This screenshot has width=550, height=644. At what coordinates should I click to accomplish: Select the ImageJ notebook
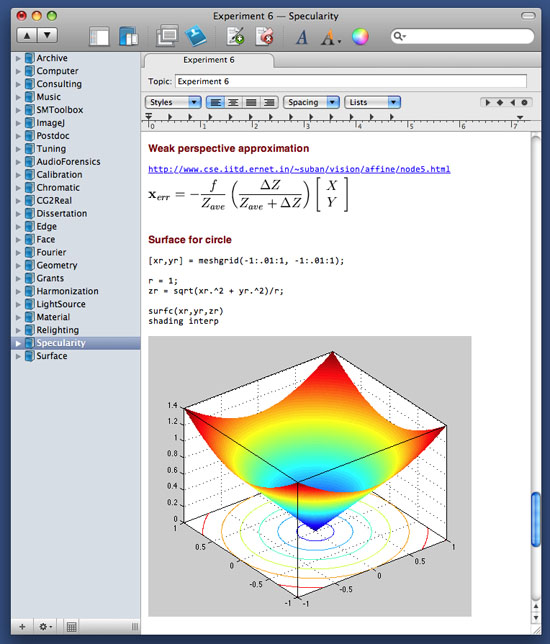[x=50, y=123]
